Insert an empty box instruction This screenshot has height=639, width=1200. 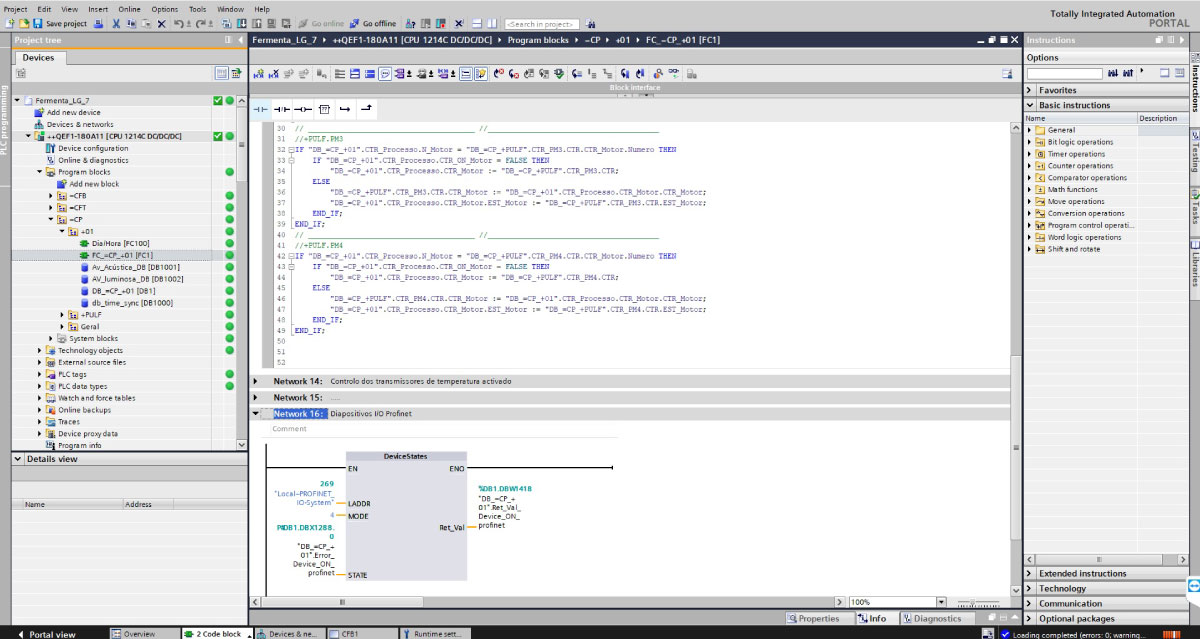coord(324,108)
